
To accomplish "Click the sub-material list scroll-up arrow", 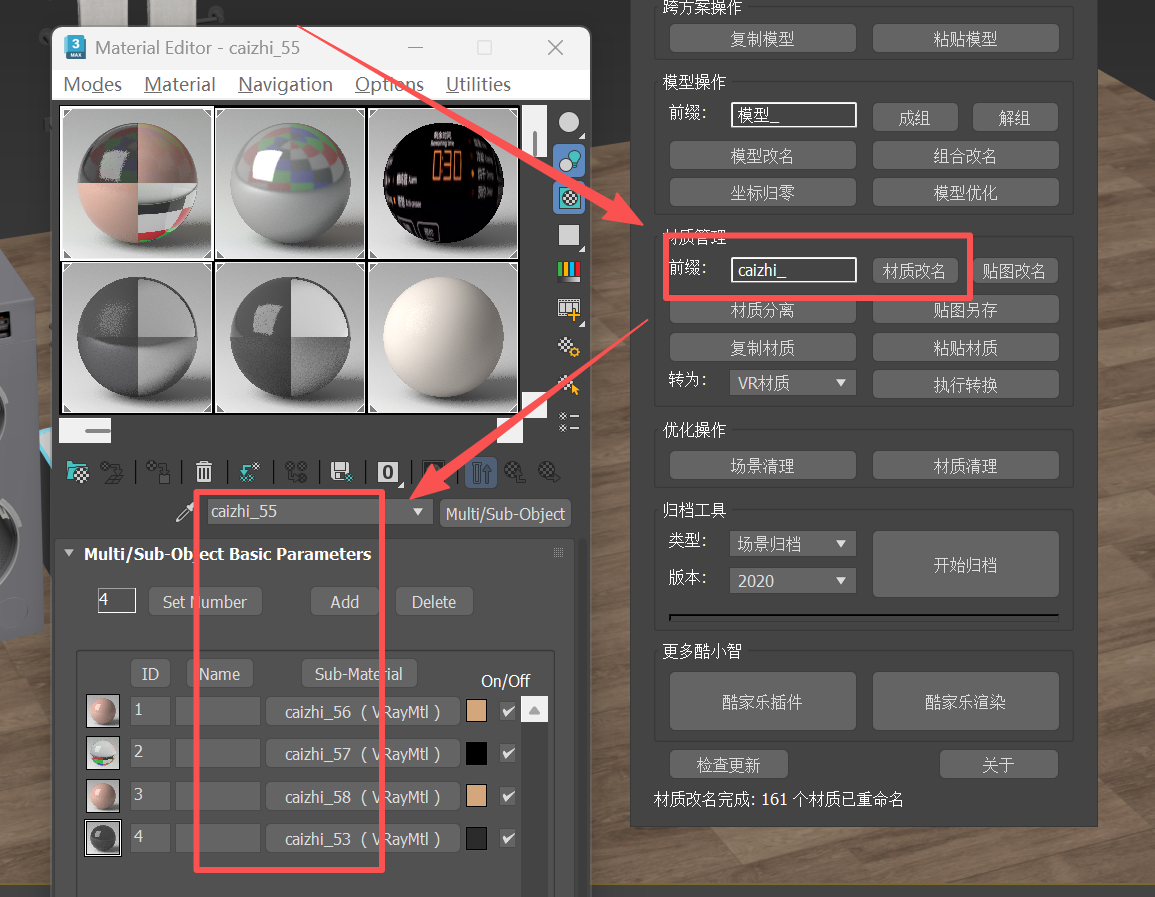I will tap(534, 710).
